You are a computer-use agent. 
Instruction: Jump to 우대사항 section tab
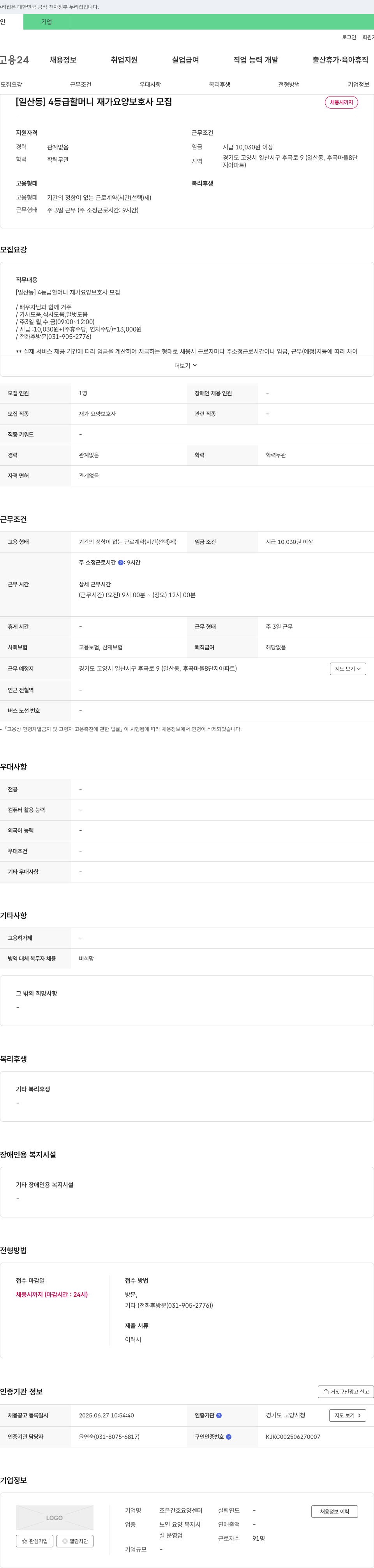point(150,84)
